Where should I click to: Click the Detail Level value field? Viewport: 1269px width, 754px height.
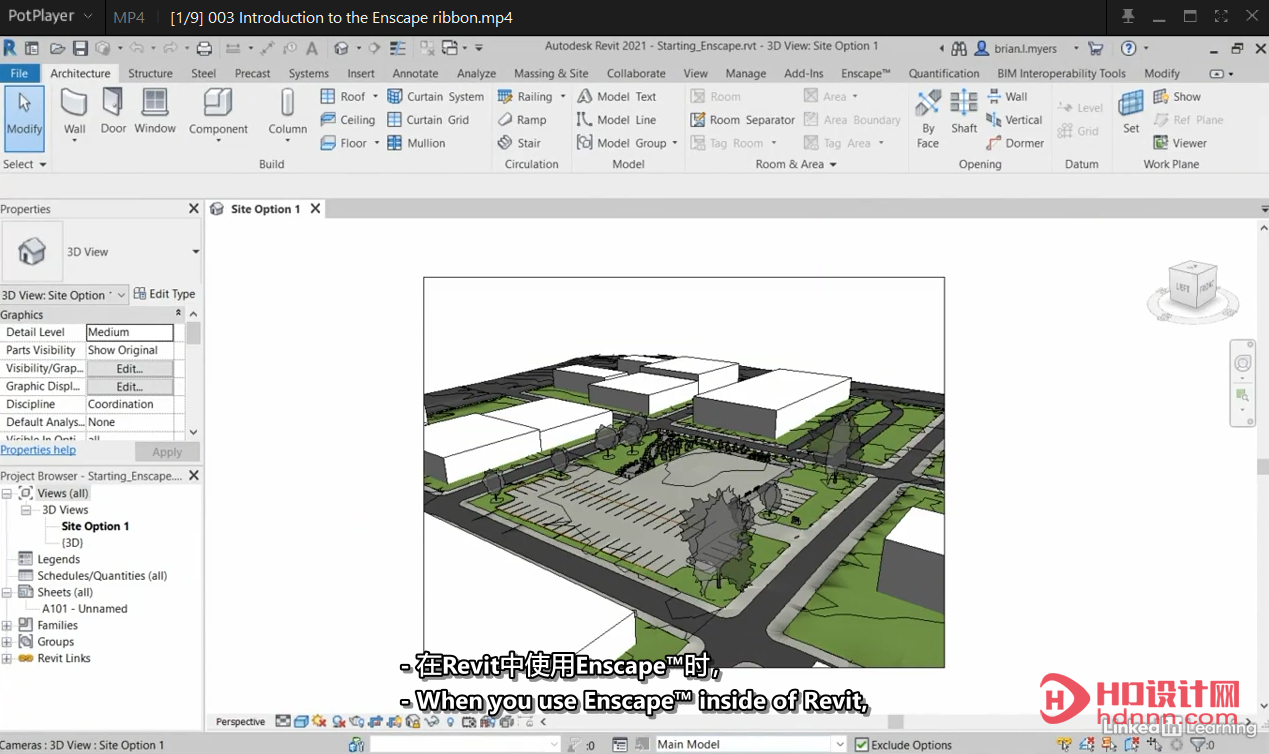[x=129, y=332]
